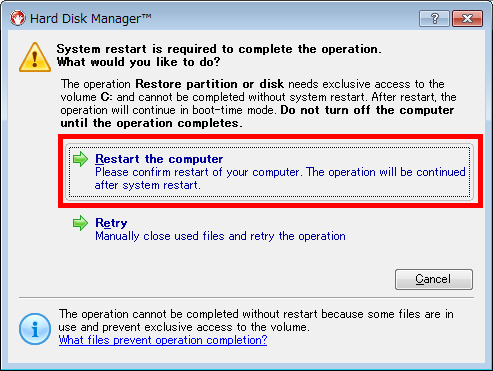The width and height of the screenshot is (493, 371).
Task: Click the green arrow beside Restart the computer
Action: pyautogui.click(x=80, y=159)
